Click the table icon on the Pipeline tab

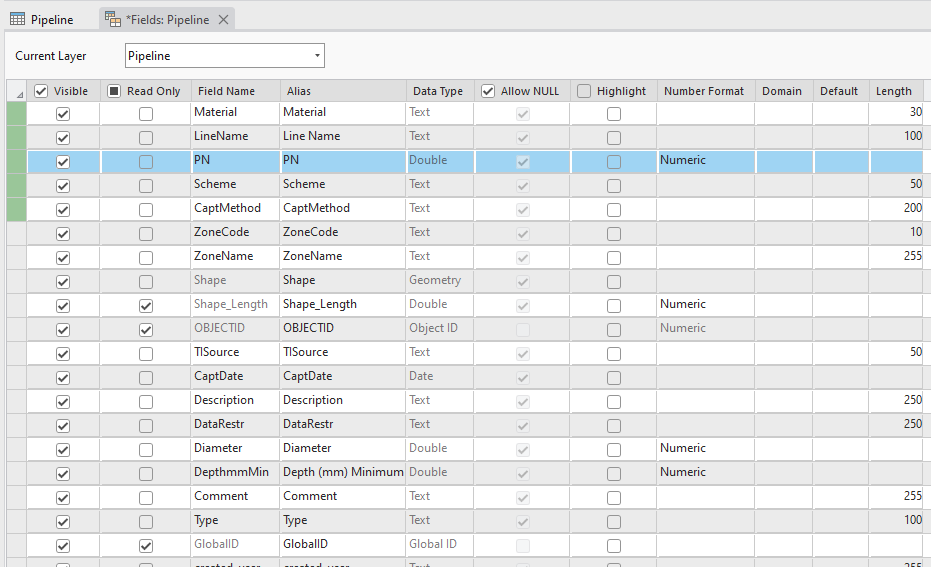coord(17,20)
